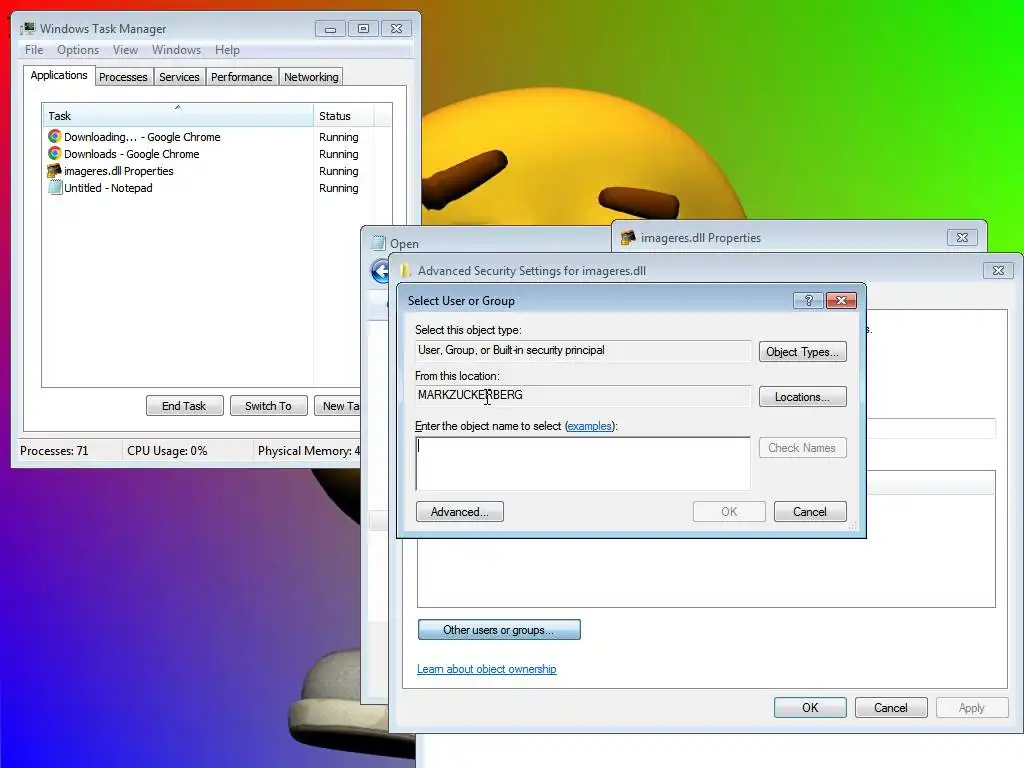
Task: Switch to the Performance tab
Action: tap(241, 77)
